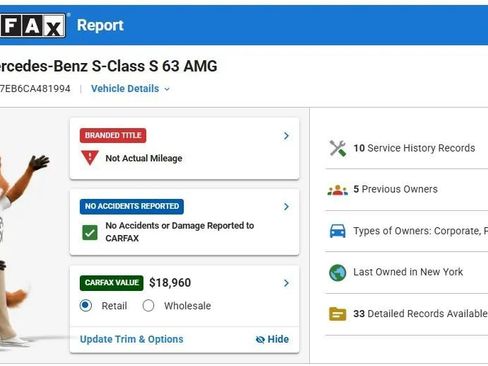Image resolution: width=488 pixels, height=366 pixels.
Task: Click 10 Service History Records text
Action: coord(414,148)
